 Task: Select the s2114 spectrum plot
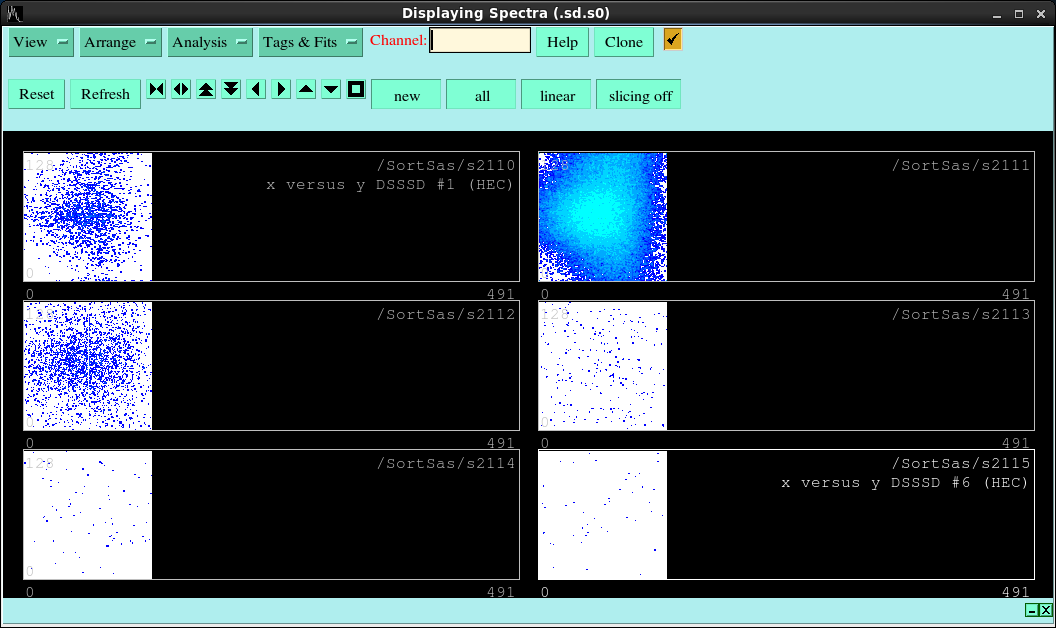(88, 515)
